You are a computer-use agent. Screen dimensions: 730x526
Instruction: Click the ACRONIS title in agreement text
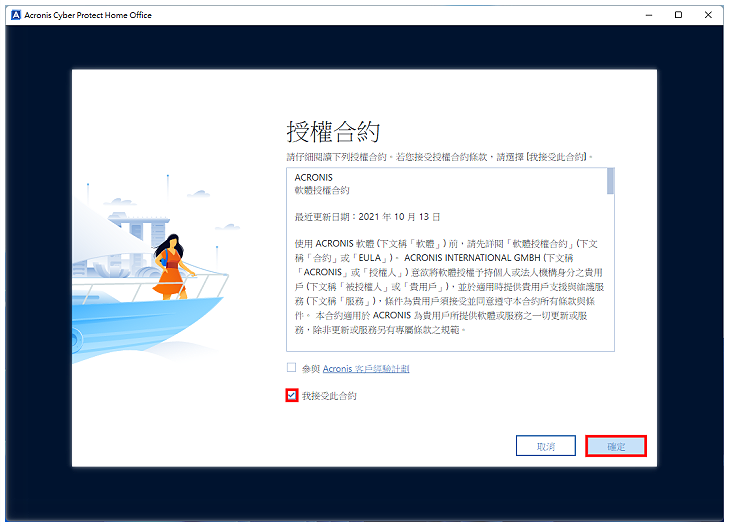tap(314, 177)
